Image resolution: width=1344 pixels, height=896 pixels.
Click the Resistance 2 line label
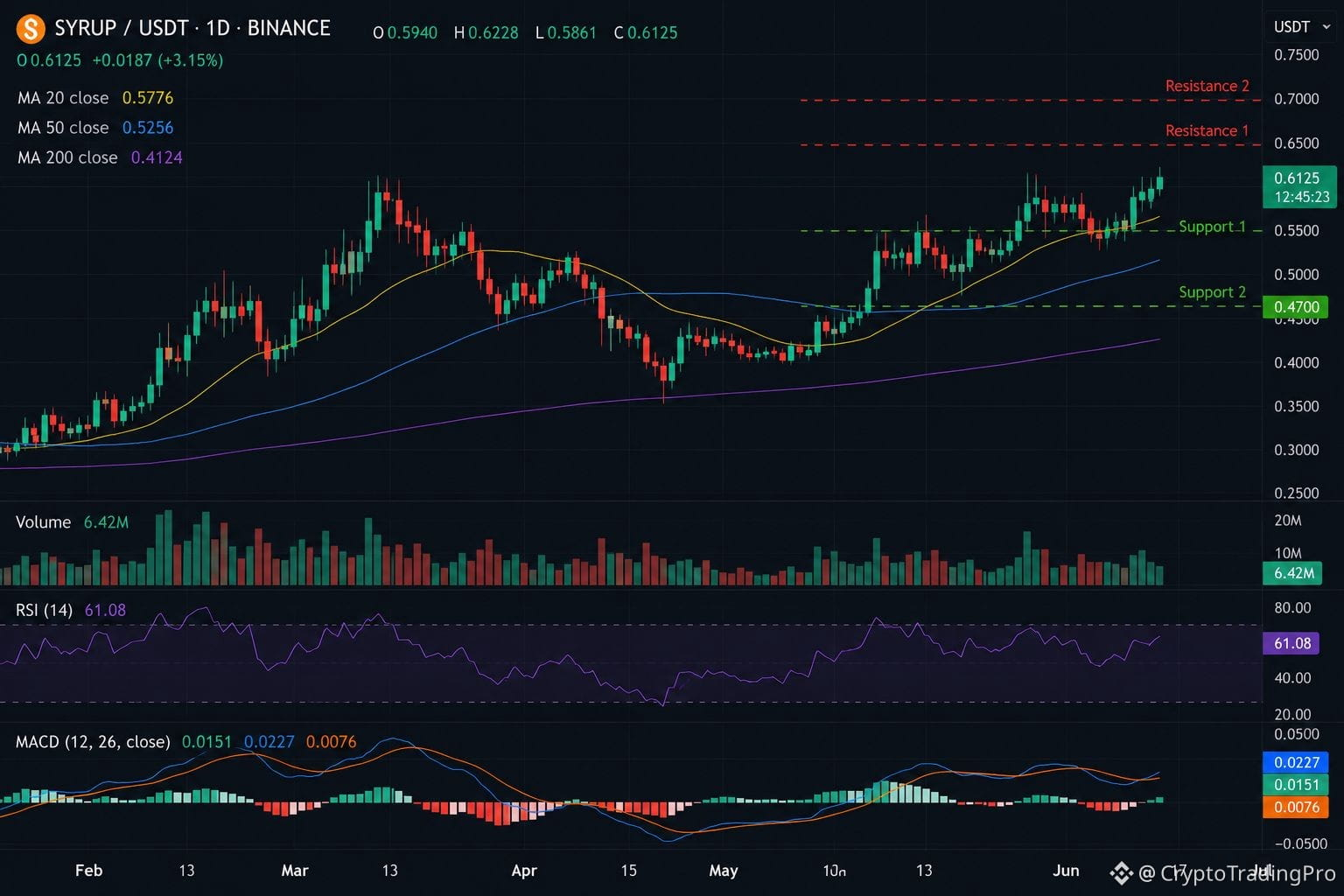1207,86
